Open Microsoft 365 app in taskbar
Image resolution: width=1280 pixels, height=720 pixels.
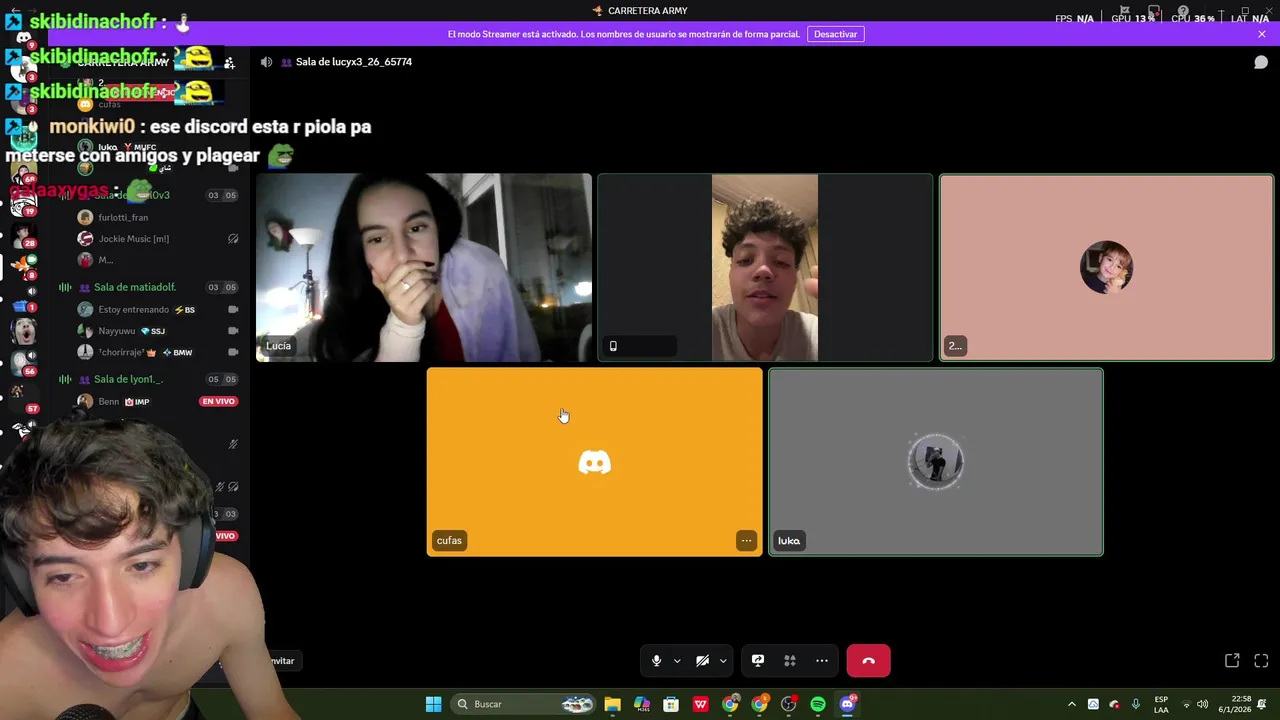click(x=642, y=704)
